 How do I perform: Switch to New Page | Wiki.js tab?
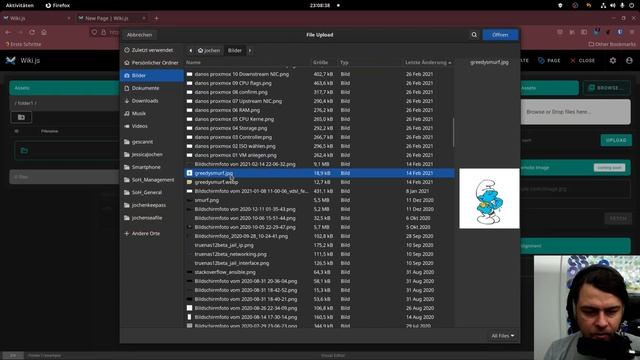click(x=111, y=18)
